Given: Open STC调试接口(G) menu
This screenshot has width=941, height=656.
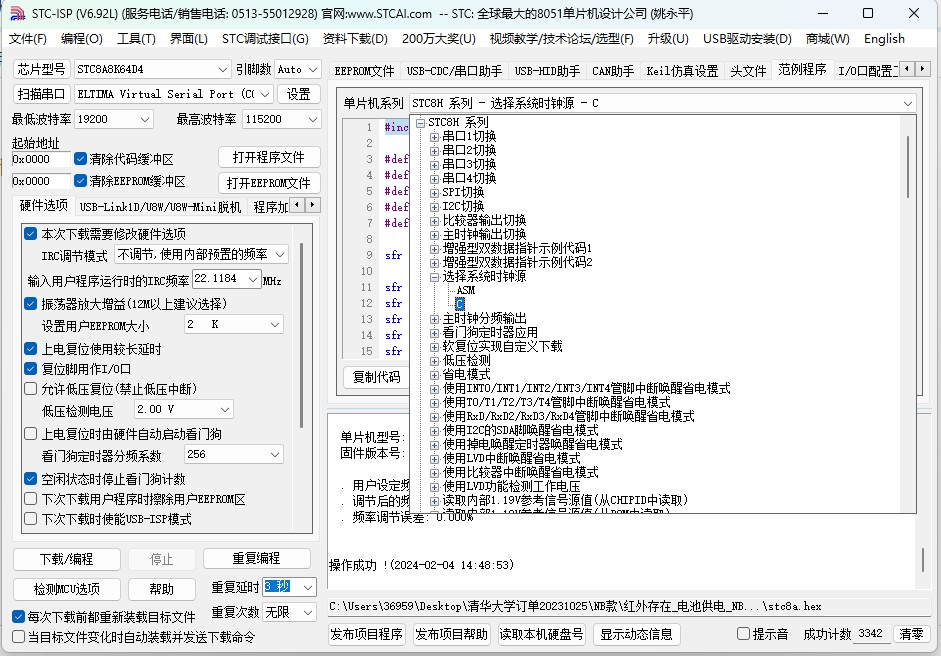Looking at the screenshot, I should coord(265,39).
